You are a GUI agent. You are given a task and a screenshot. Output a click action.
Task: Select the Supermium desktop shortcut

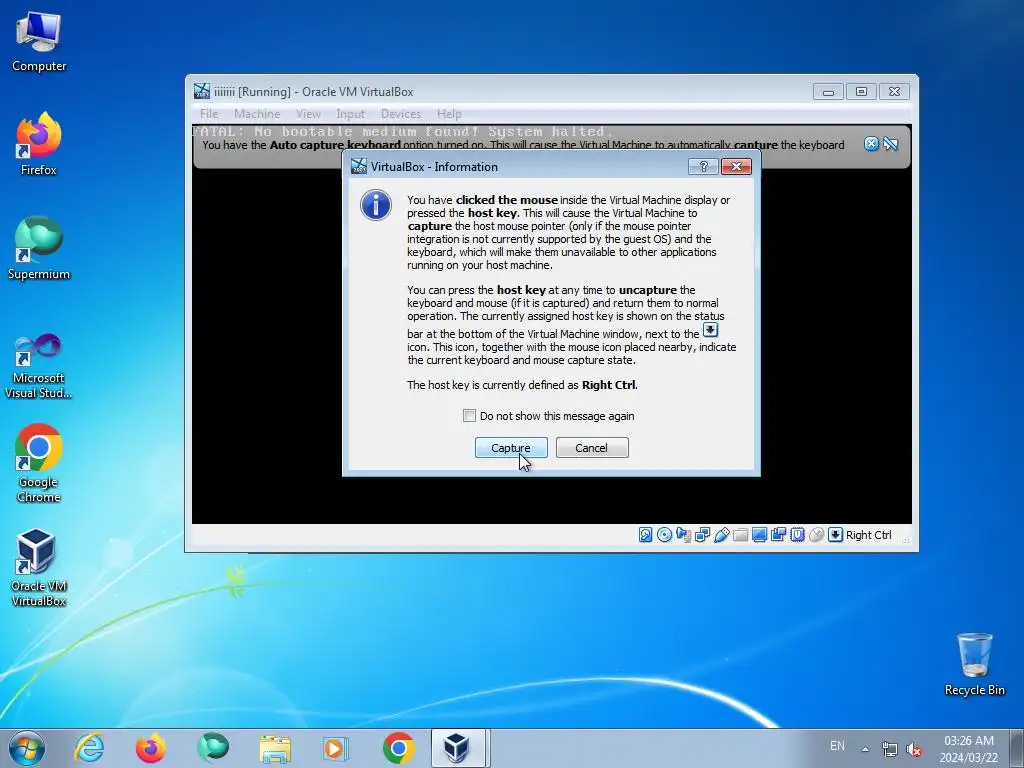click(39, 248)
